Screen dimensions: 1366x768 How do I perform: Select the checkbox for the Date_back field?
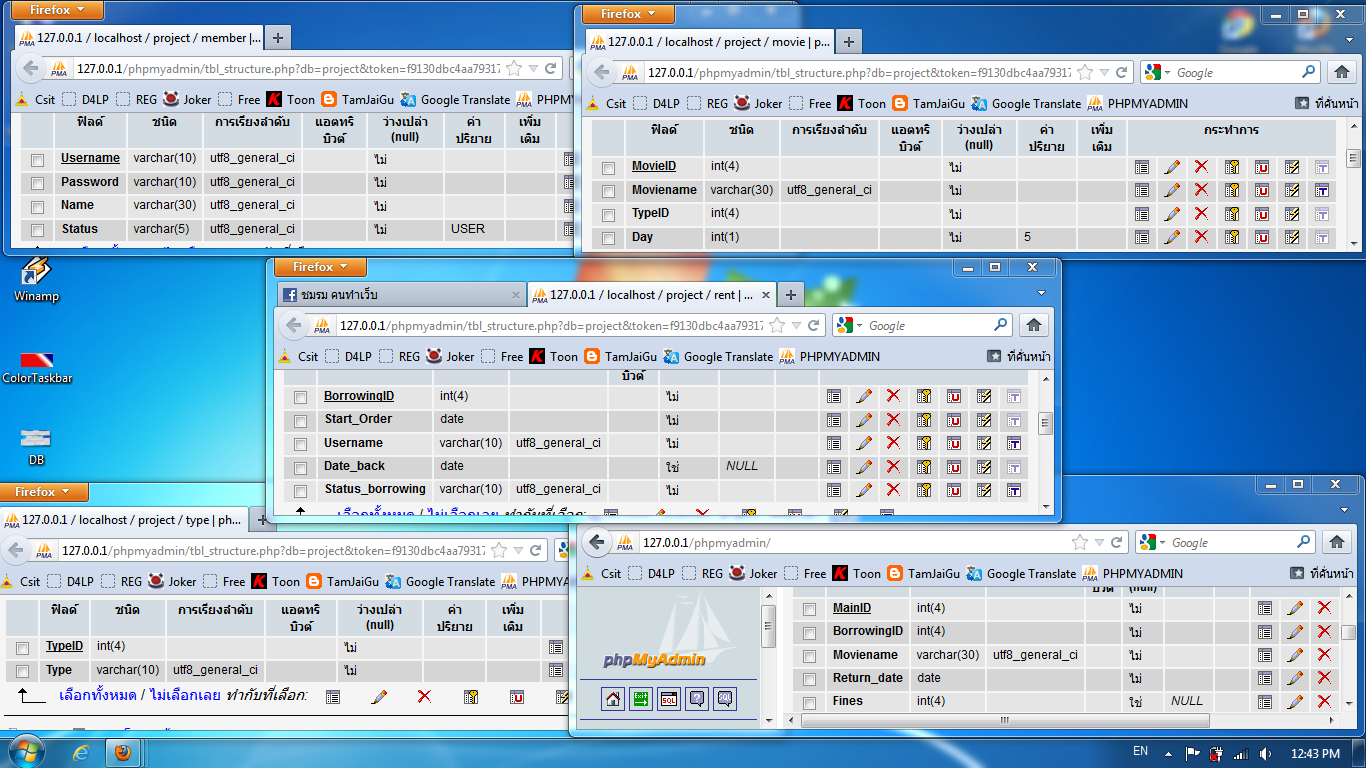pos(300,467)
